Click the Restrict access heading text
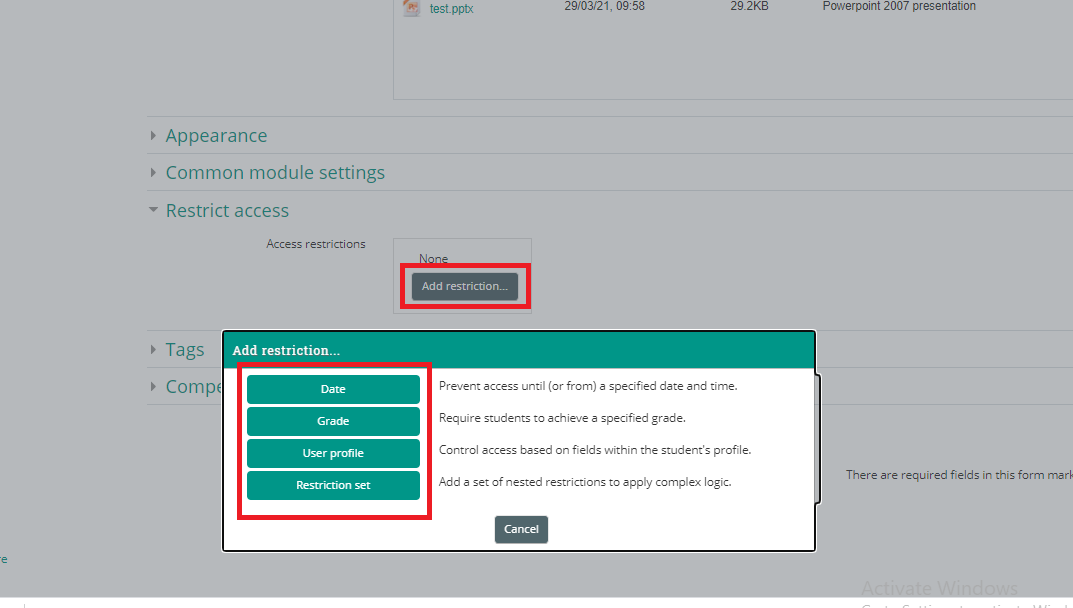1073x608 pixels. coord(227,211)
